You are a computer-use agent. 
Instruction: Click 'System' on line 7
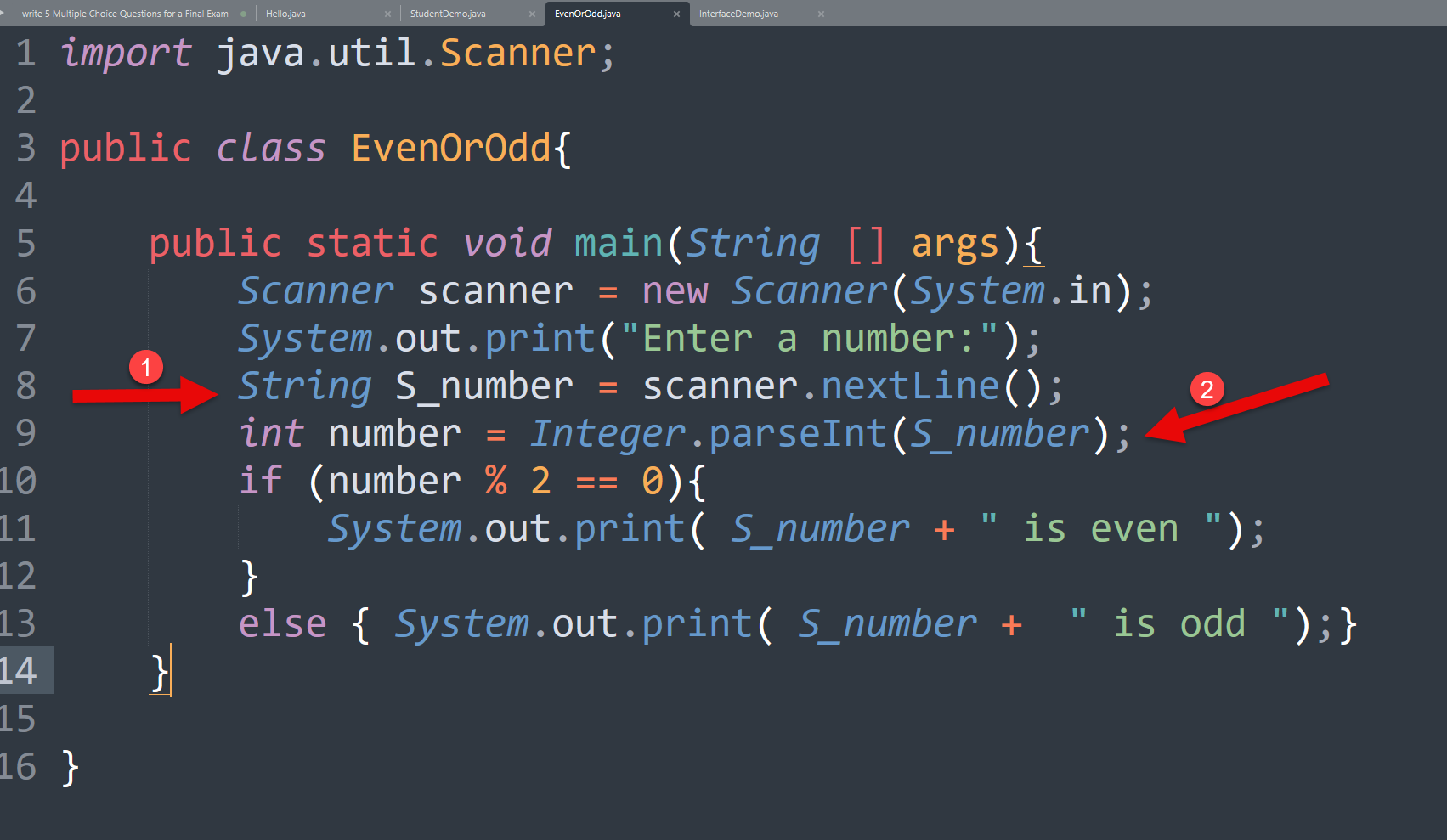(x=305, y=339)
